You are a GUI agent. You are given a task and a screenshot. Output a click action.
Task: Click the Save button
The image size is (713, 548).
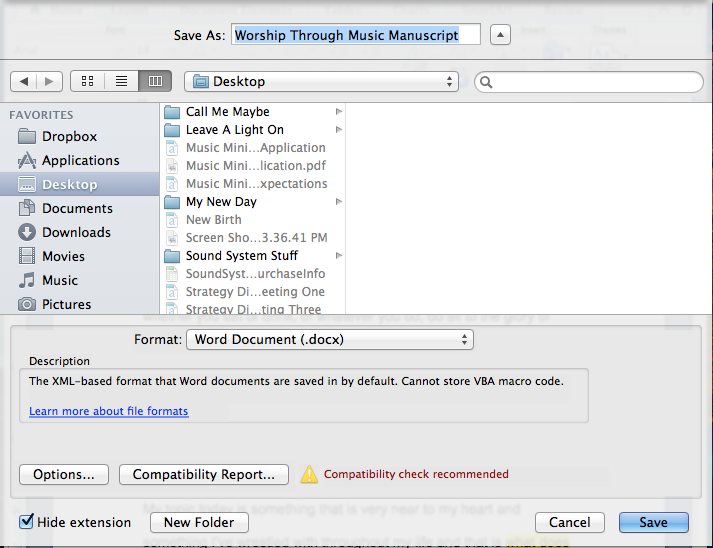point(653,522)
